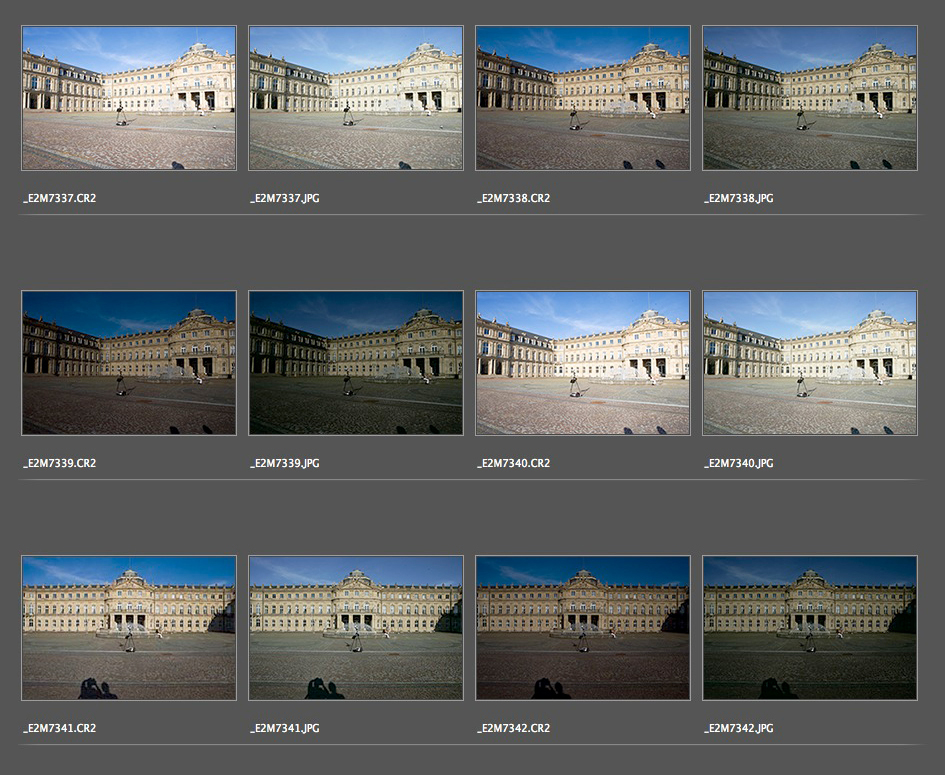Click the _E2M7337.JPG photo thumbnail
This screenshot has width=945, height=775.
pyautogui.click(x=356, y=98)
